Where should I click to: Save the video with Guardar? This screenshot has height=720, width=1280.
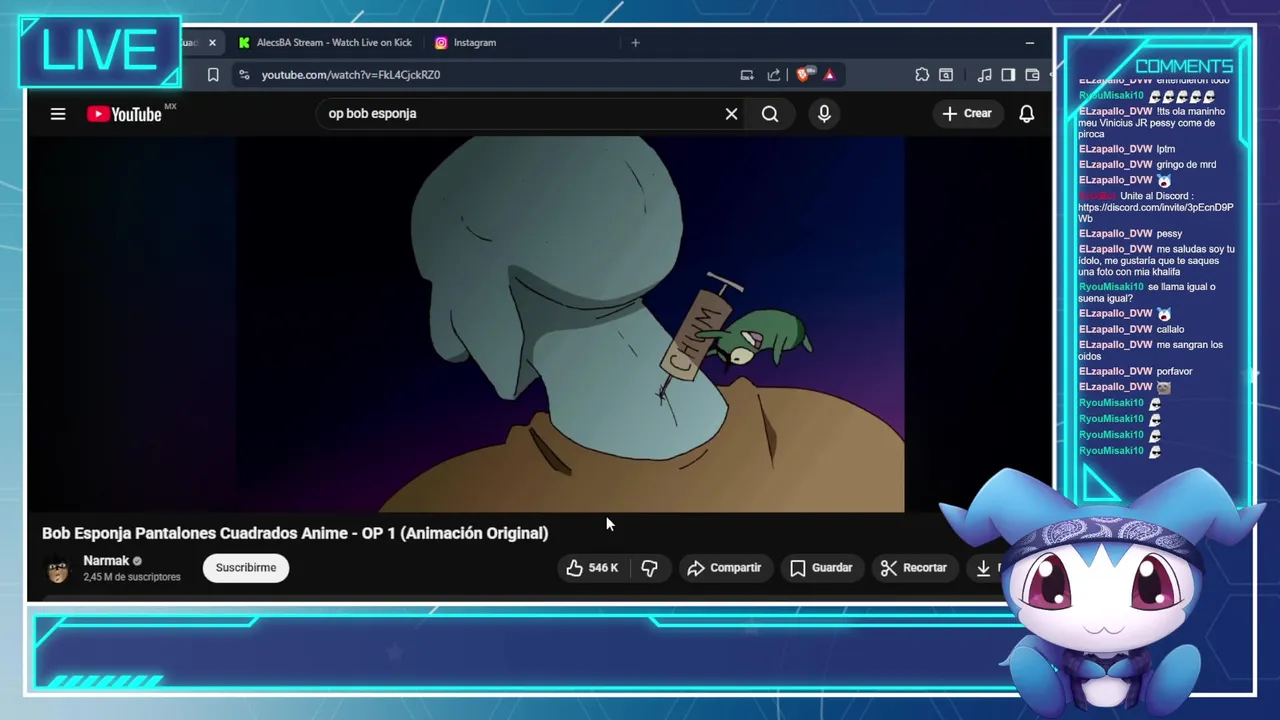[821, 568]
